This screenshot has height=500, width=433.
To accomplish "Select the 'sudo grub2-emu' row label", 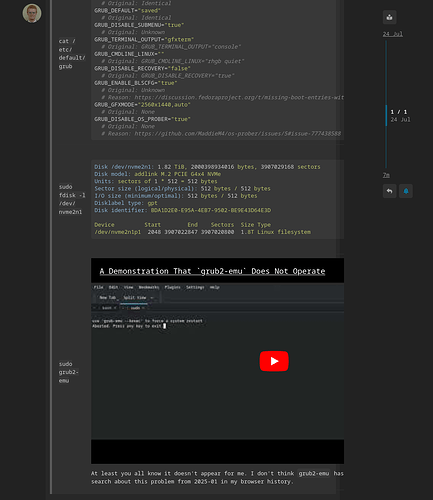I will pos(69,372).
